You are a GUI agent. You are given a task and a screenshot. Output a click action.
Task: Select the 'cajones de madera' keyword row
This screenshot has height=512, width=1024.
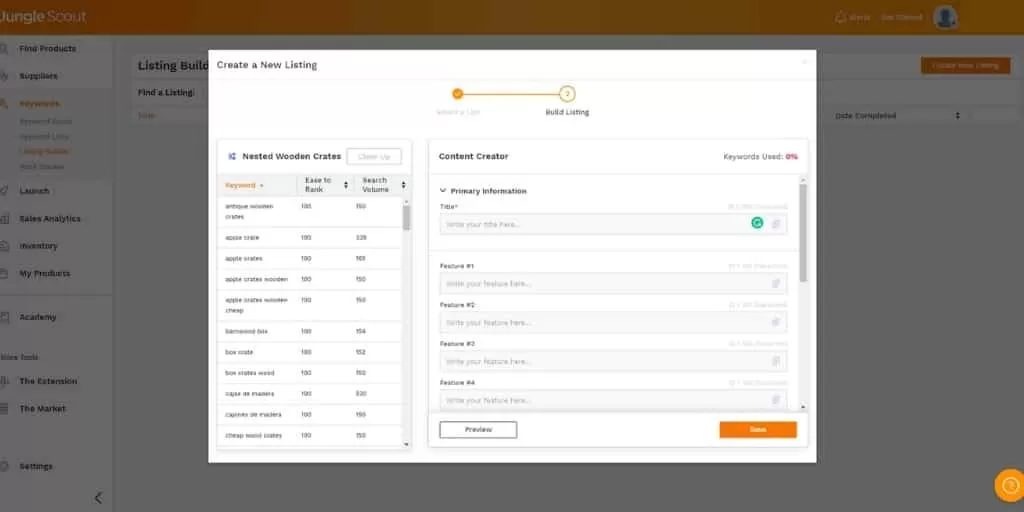click(310, 415)
